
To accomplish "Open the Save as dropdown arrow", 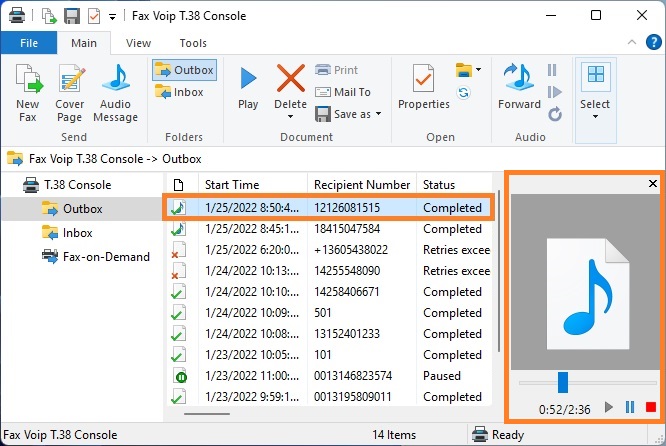I will coord(378,114).
